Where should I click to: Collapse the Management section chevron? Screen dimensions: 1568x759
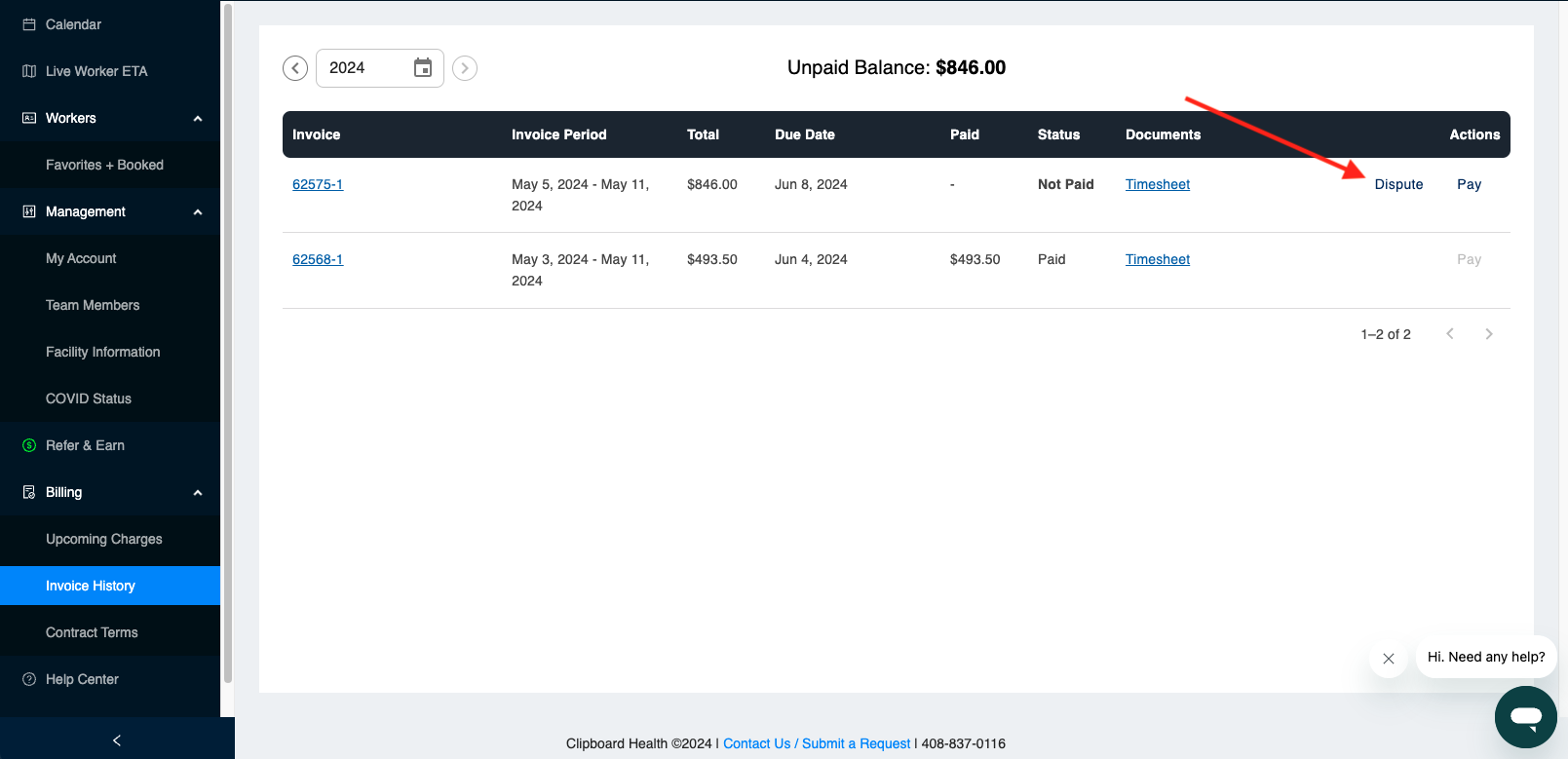coord(198,212)
